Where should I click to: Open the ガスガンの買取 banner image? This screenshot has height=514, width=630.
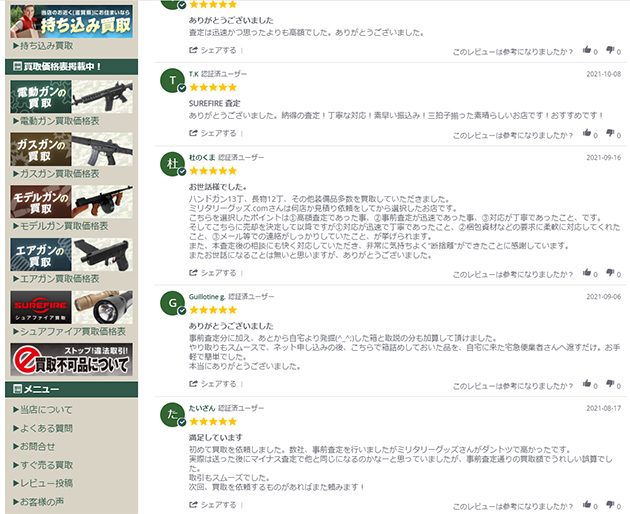point(72,149)
